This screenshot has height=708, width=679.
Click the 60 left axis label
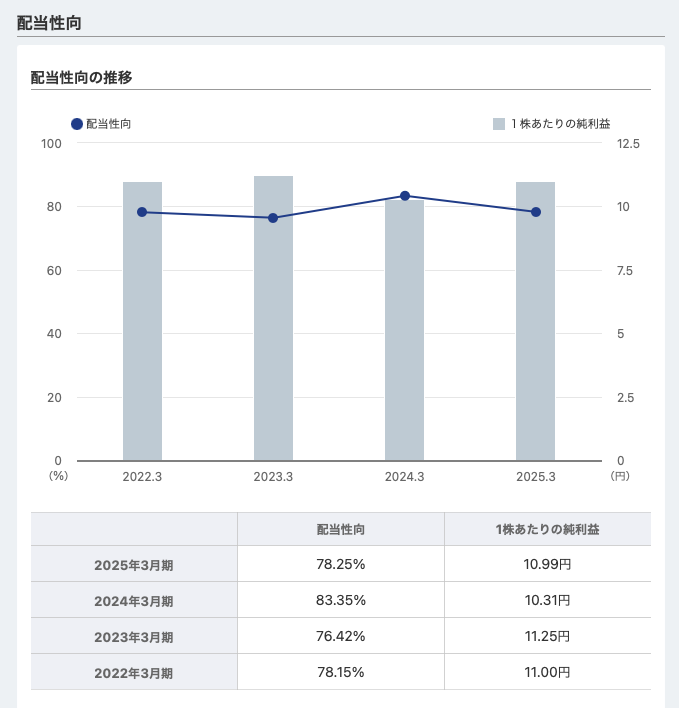coord(54,270)
